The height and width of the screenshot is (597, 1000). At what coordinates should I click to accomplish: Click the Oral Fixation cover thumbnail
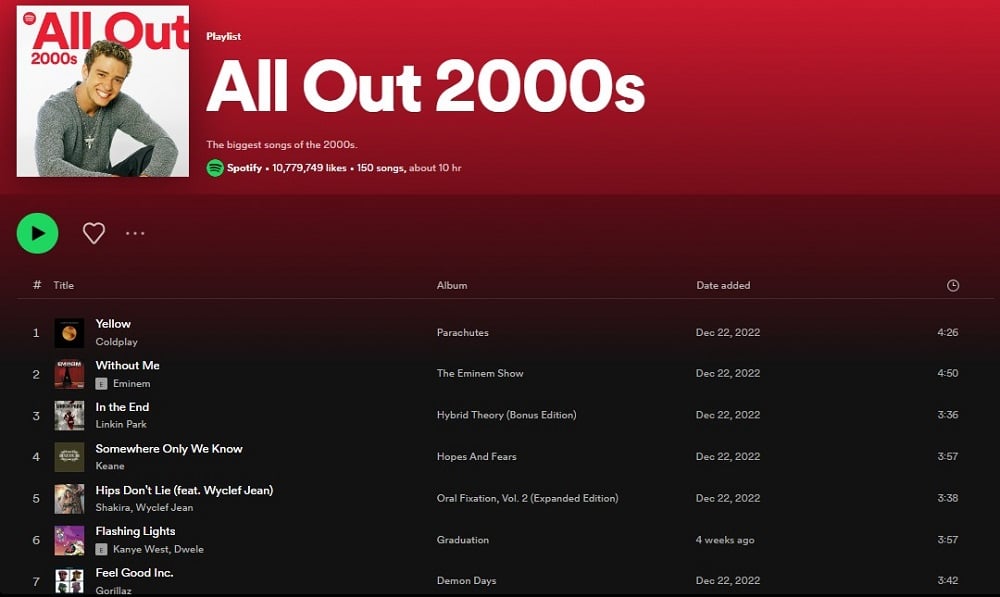pos(69,499)
